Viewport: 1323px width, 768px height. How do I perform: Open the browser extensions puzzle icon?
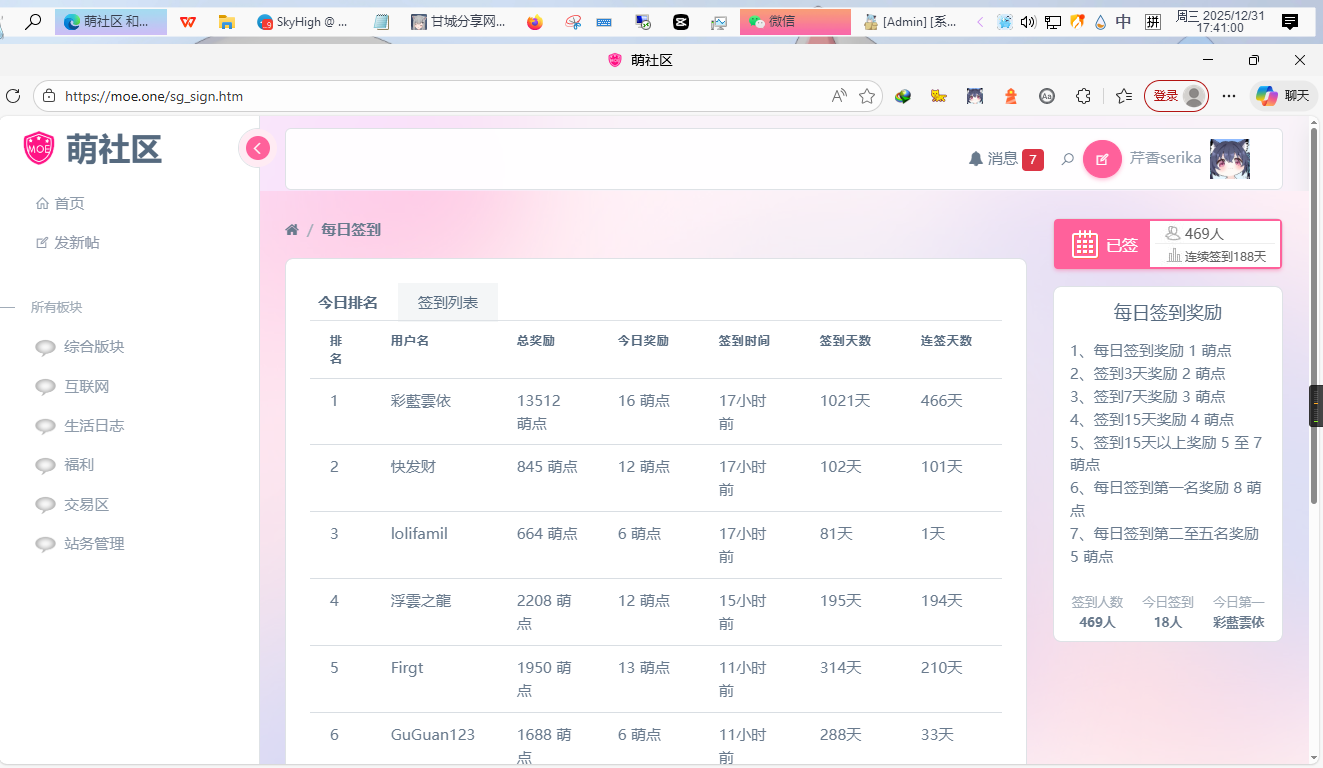coord(1083,96)
